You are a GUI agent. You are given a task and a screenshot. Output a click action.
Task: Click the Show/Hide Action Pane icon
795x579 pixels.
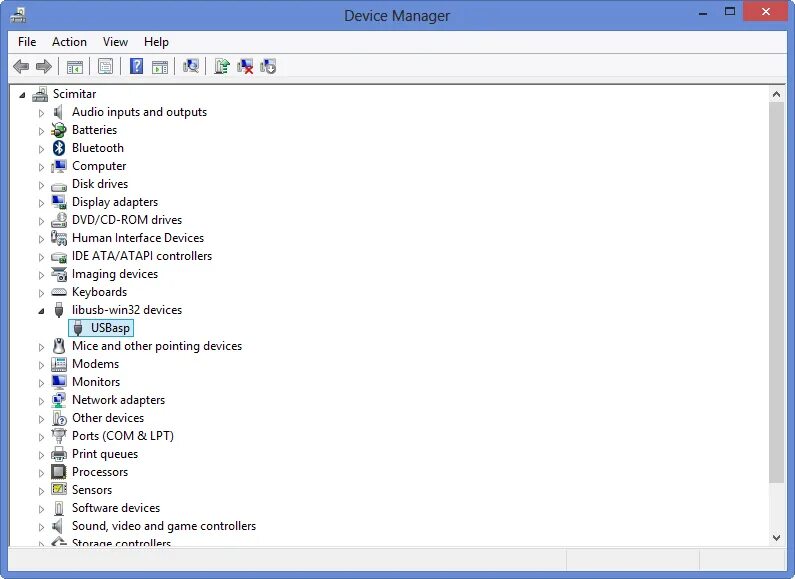click(160, 66)
